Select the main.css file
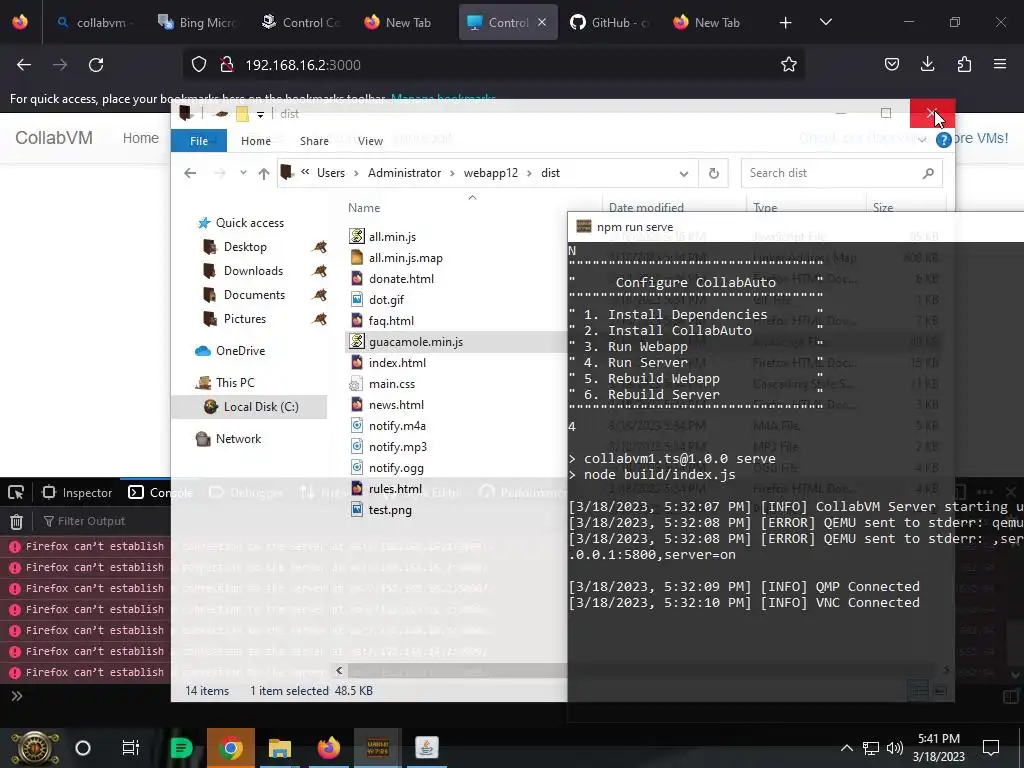1024x768 pixels. coord(392,384)
